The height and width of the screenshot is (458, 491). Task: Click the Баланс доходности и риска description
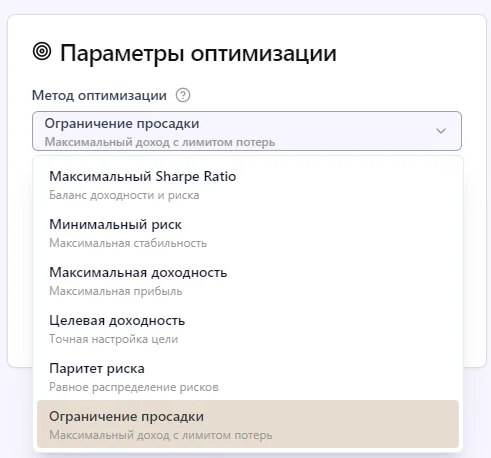124,195
